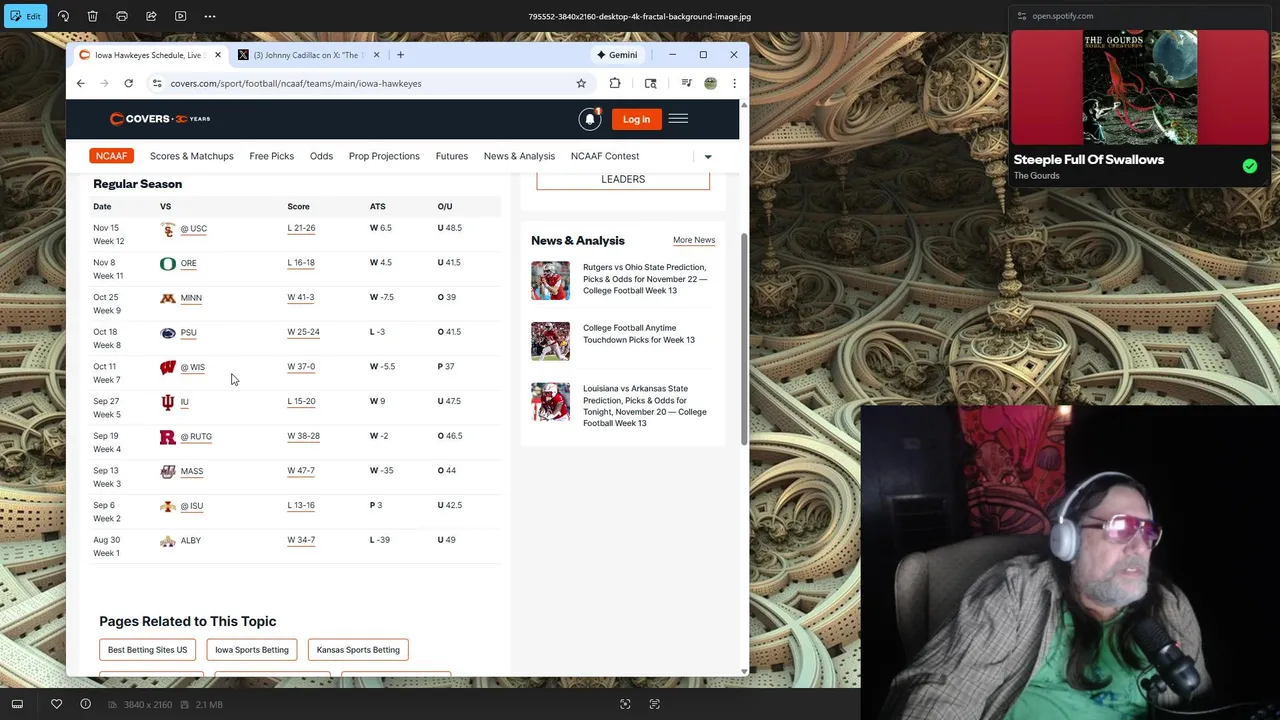The image size is (1280, 720).
Task: Open the @ RUTG opponent link
Action: [x=196, y=437]
